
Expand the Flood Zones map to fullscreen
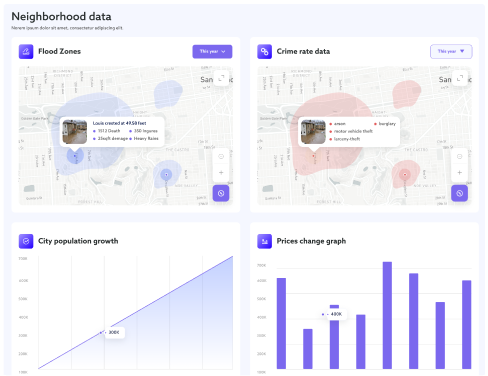pyautogui.click(x=221, y=78)
